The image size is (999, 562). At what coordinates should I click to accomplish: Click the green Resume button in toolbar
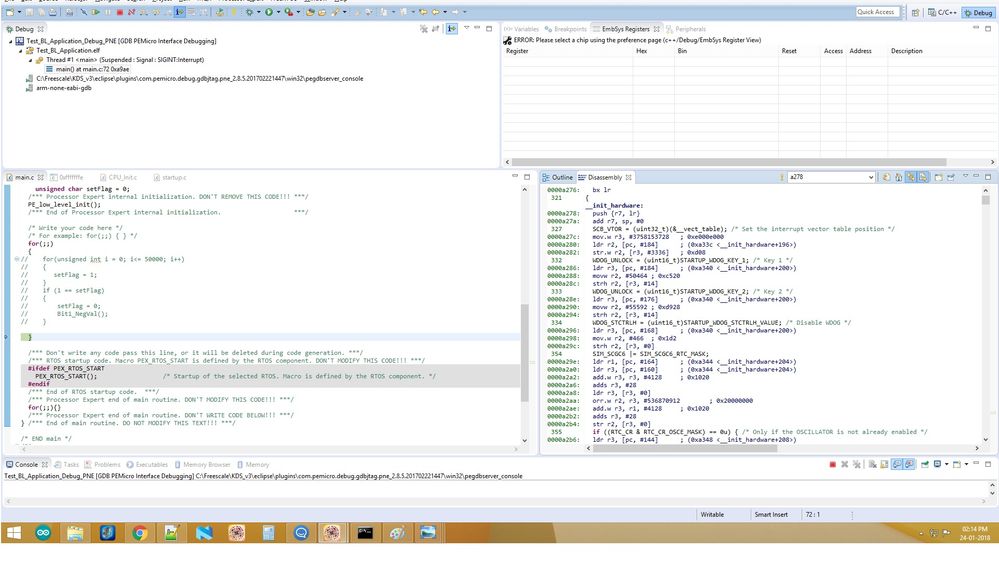(x=96, y=12)
